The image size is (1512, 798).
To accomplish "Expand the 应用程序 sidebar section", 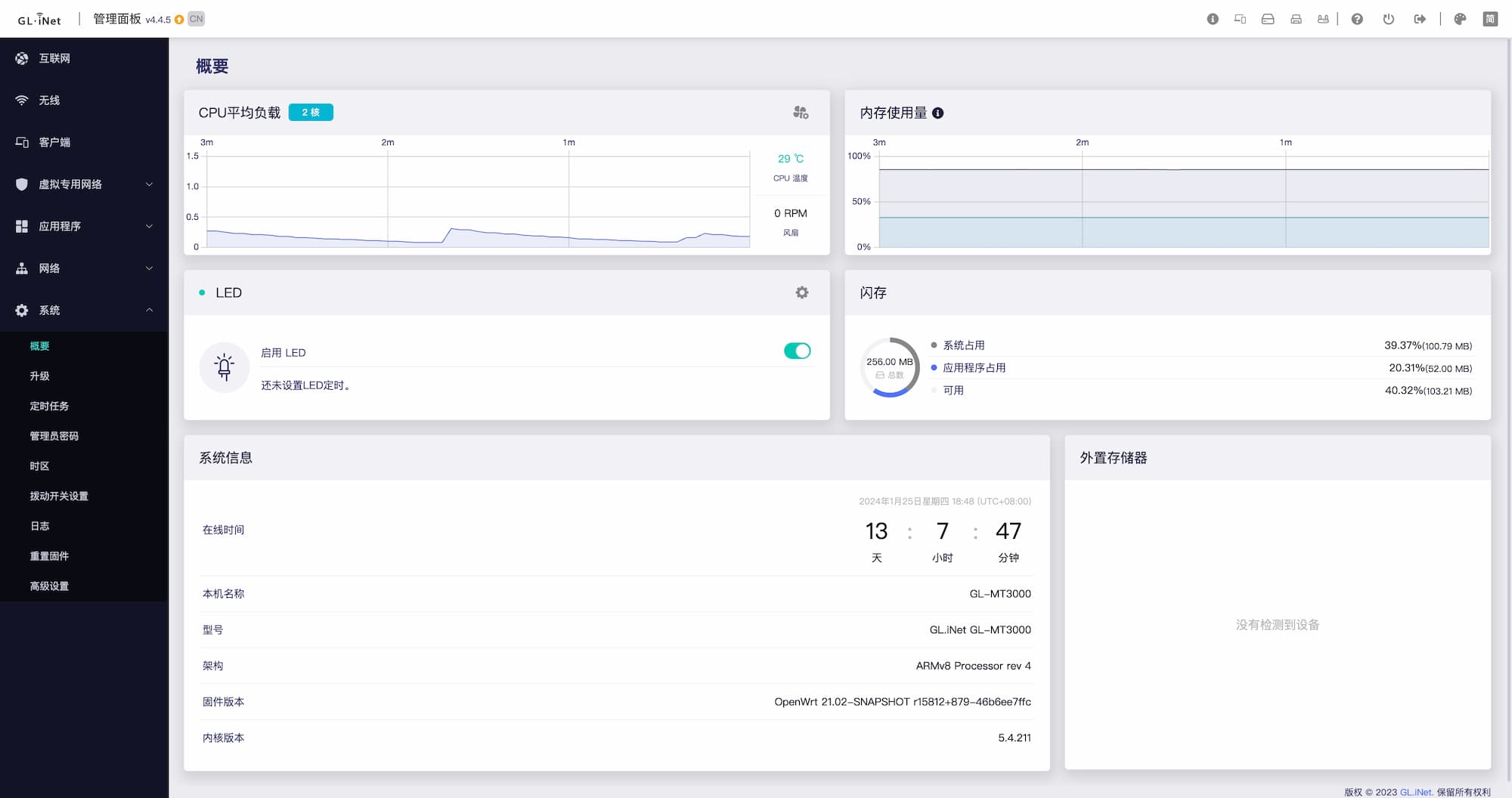I will [x=84, y=226].
